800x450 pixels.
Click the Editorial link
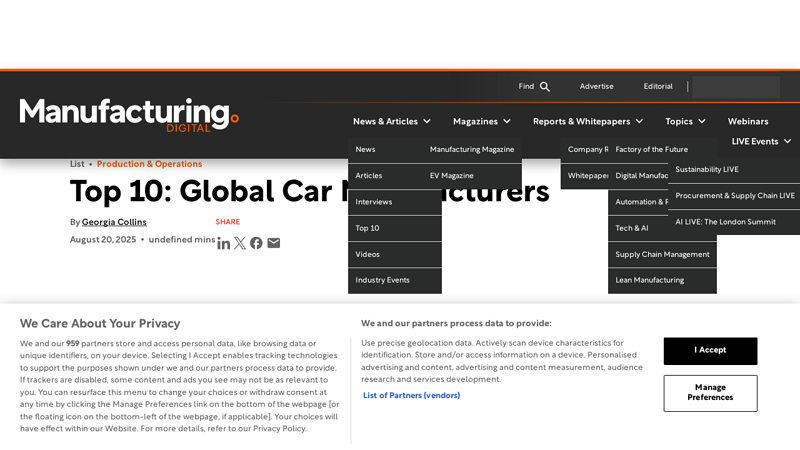coord(658,86)
